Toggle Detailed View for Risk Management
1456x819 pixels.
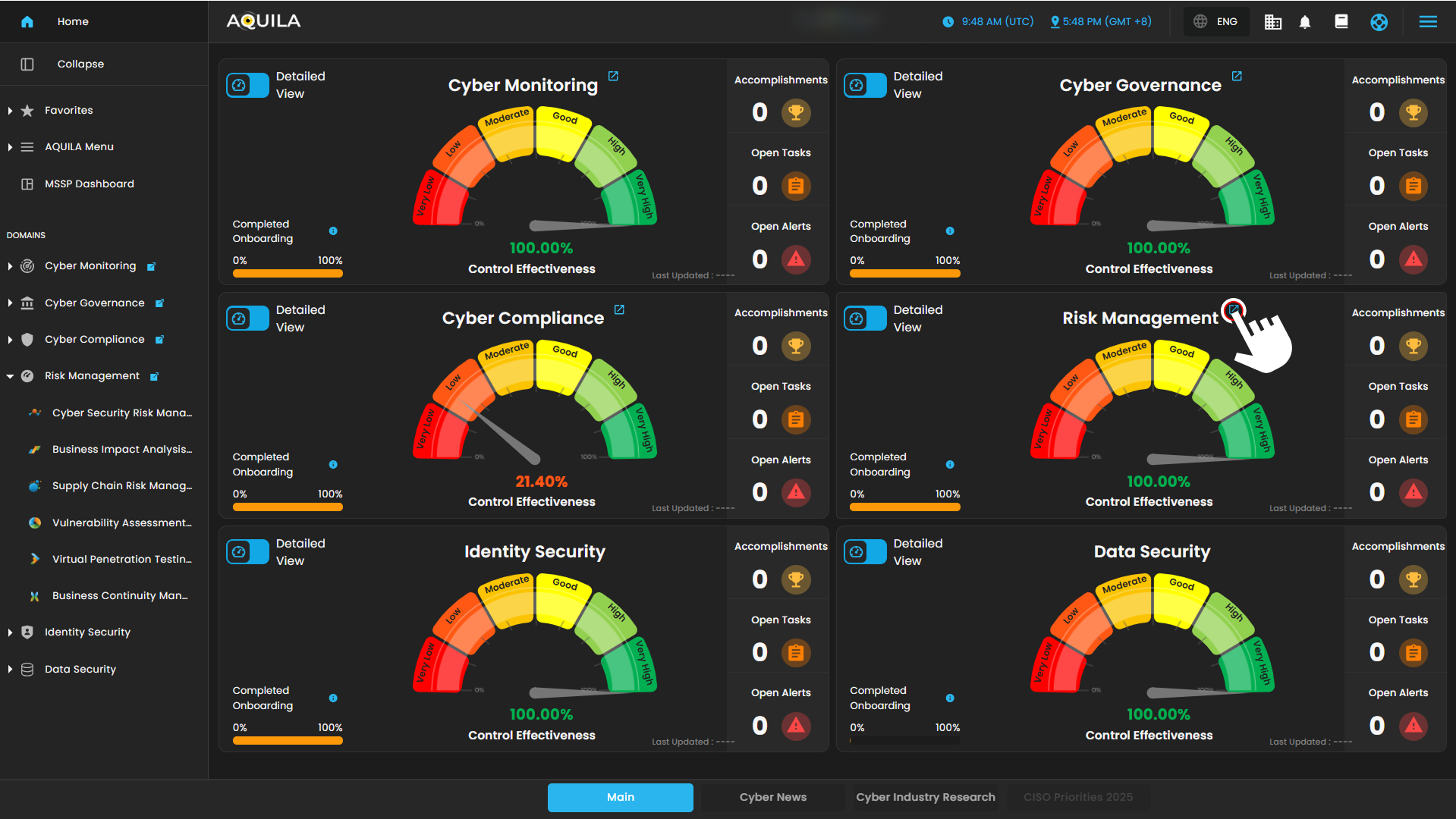pyautogui.click(x=865, y=318)
